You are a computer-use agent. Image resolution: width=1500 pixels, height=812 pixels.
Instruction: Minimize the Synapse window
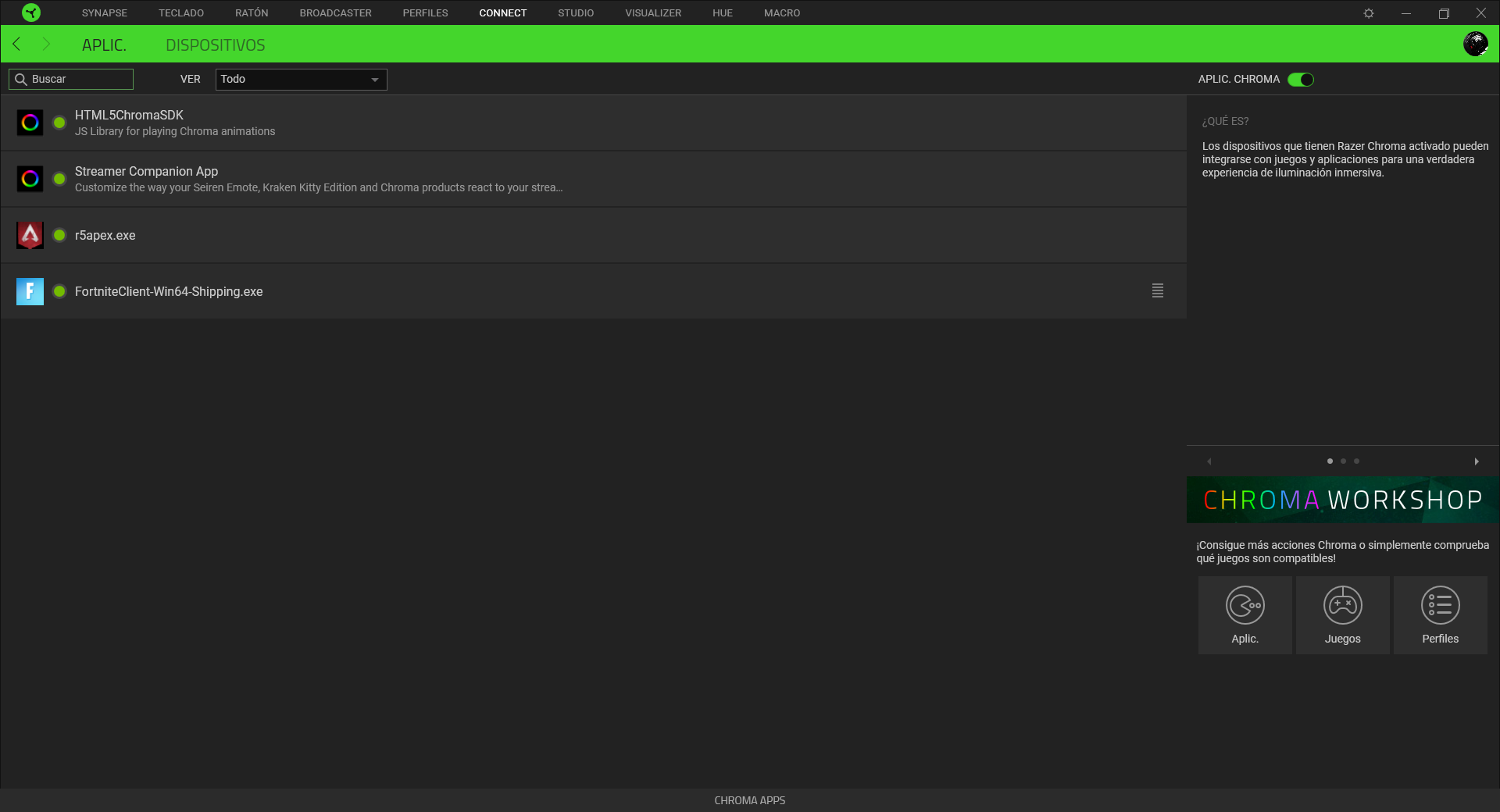pos(1406,13)
